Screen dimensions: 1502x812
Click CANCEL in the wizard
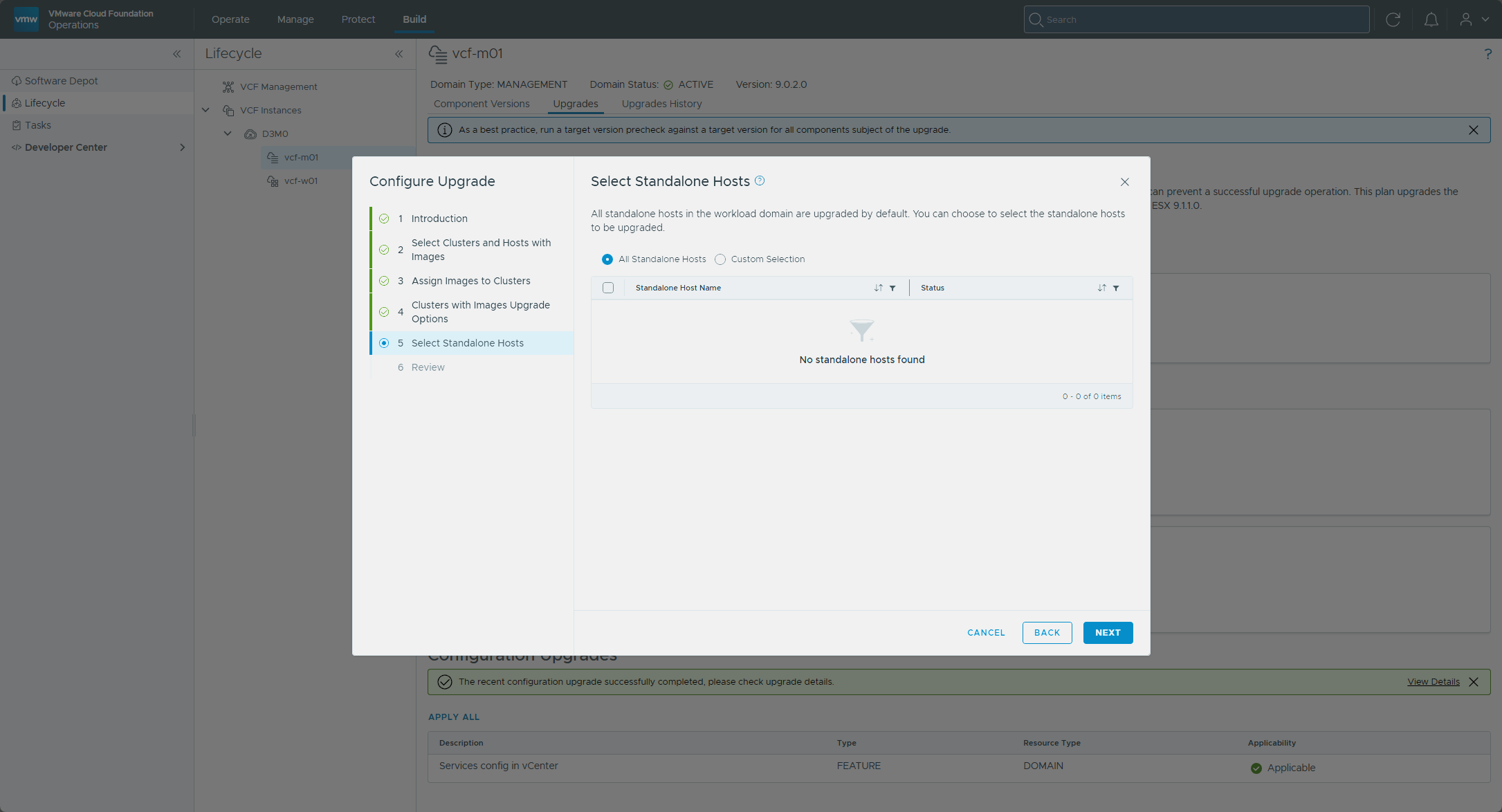point(986,633)
